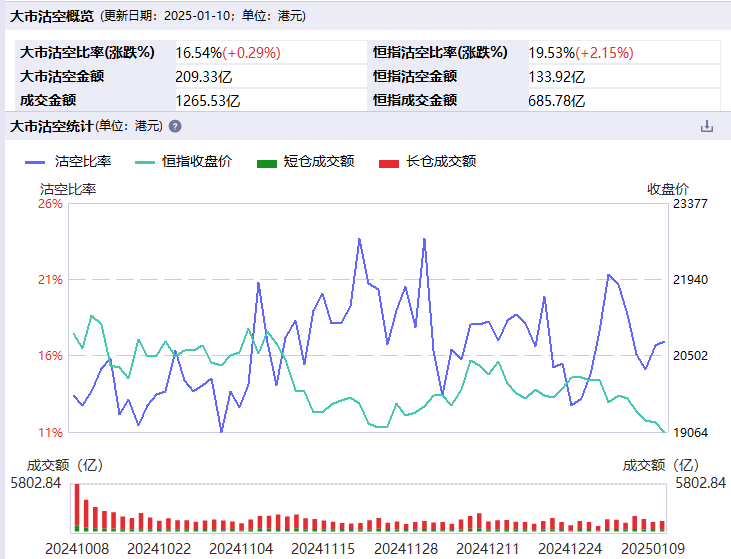This screenshot has height=559, width=731.
Task: Click the 20241128 date axis label
Action: point(405,548)
